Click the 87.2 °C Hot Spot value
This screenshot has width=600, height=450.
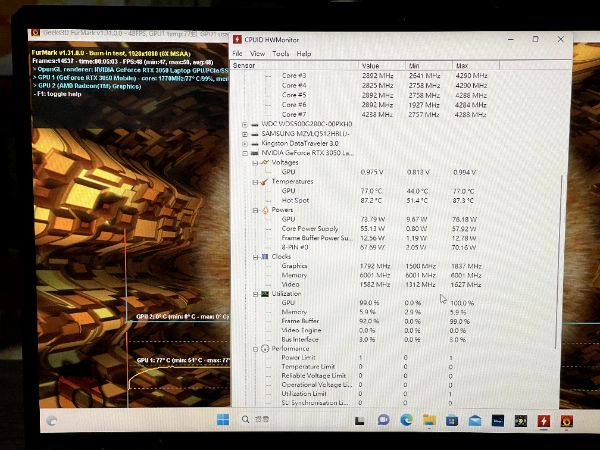[x=371, y=201]
